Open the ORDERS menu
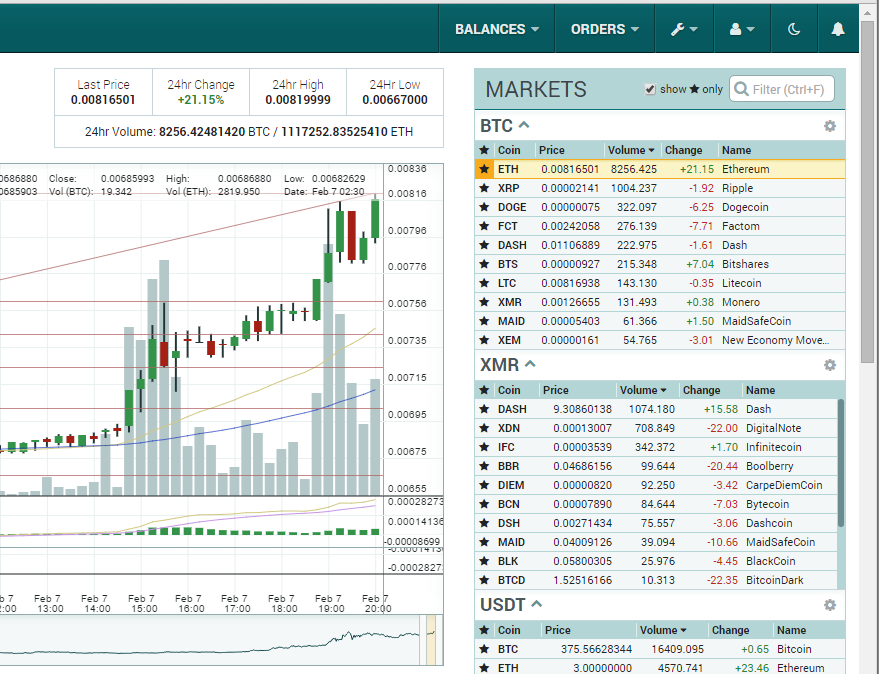The image size is (879, 674). click(604, 29)
